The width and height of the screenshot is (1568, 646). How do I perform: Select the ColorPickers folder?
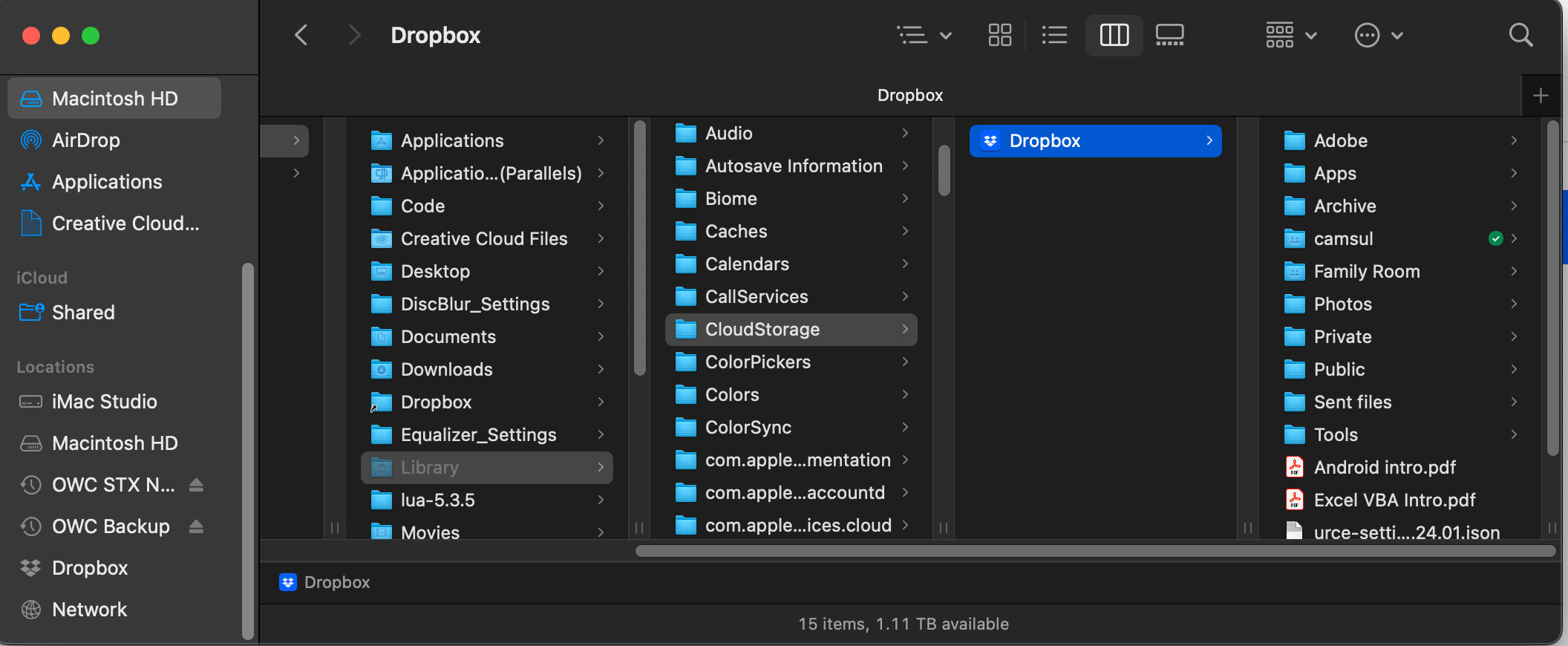click(x=791, y=362)
